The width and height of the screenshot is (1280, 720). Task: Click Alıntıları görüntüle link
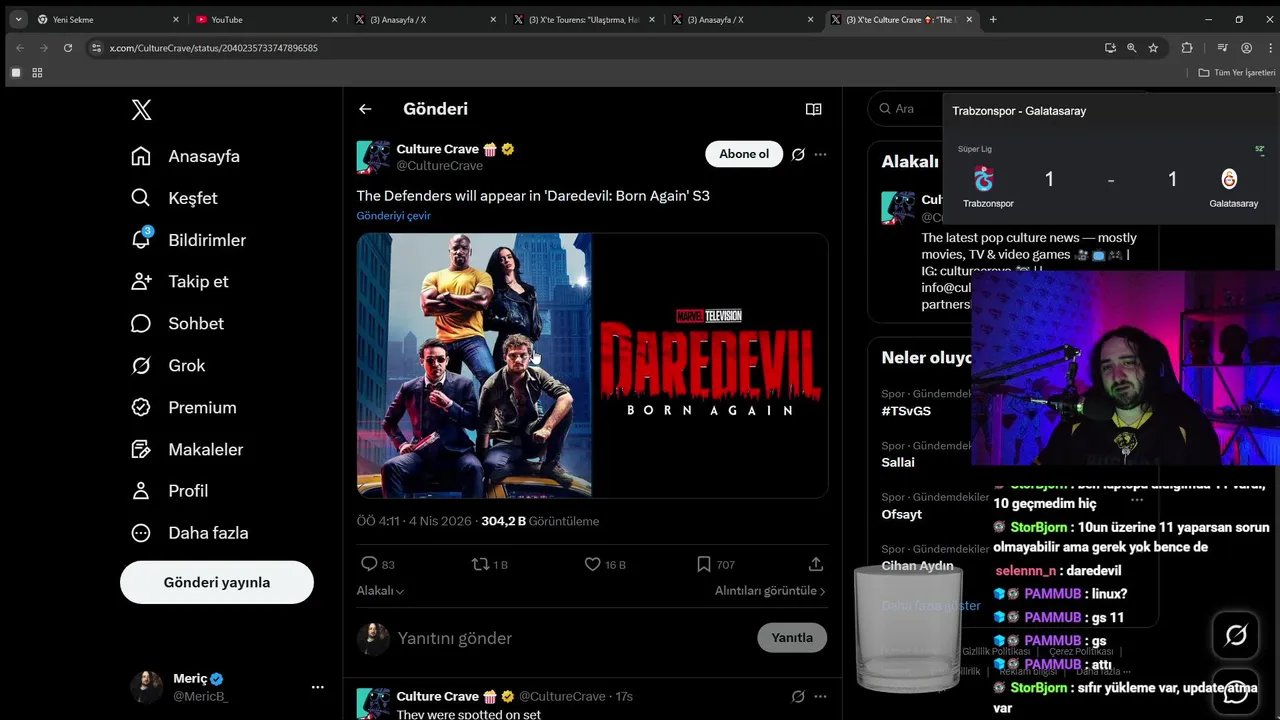[770, 591]
